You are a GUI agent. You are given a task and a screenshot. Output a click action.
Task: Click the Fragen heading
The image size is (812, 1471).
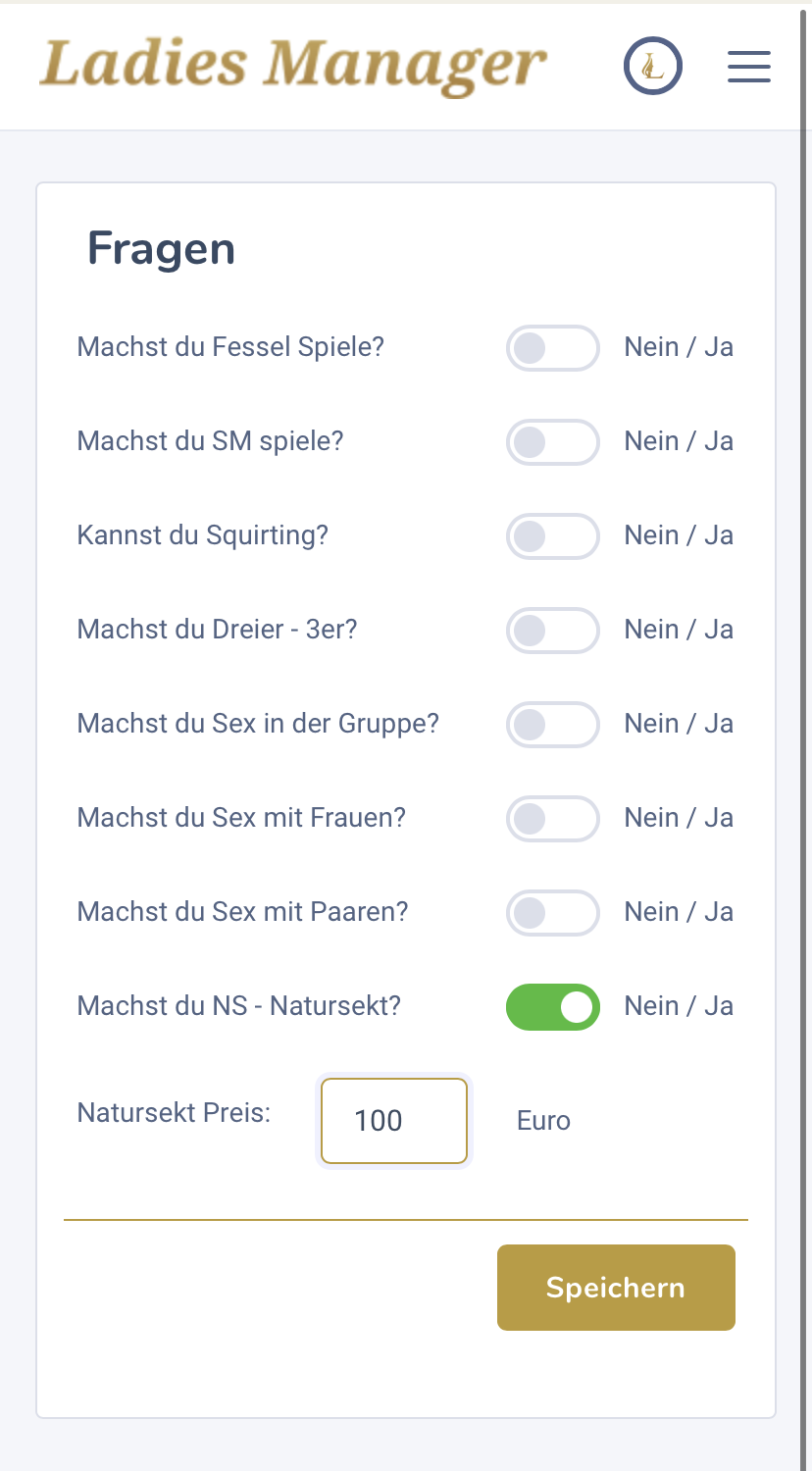[162, 248]
